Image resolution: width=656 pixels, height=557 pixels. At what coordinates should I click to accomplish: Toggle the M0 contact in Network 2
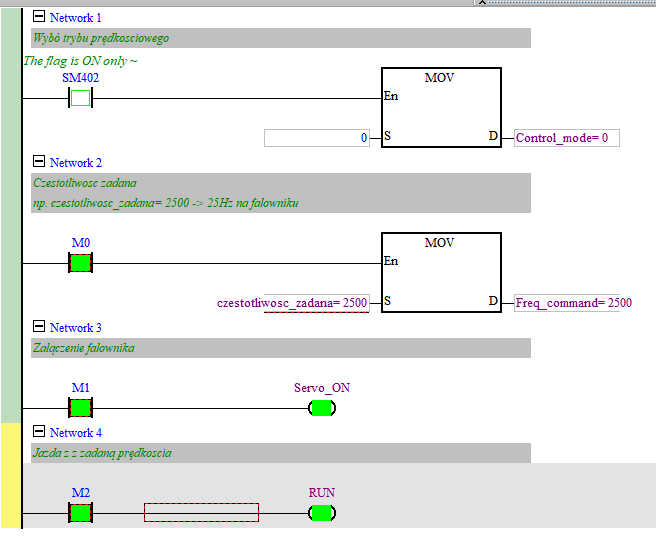tap(80, 263)
